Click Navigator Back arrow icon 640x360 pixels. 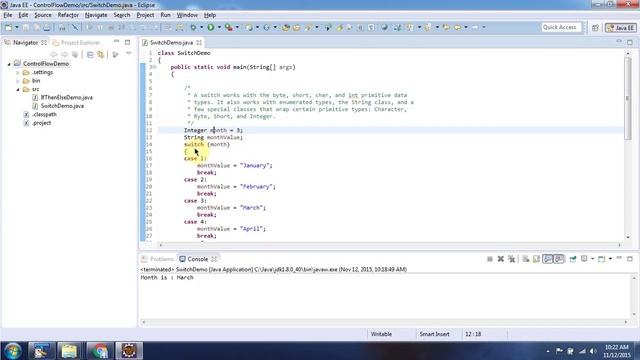tap(53, 54)
